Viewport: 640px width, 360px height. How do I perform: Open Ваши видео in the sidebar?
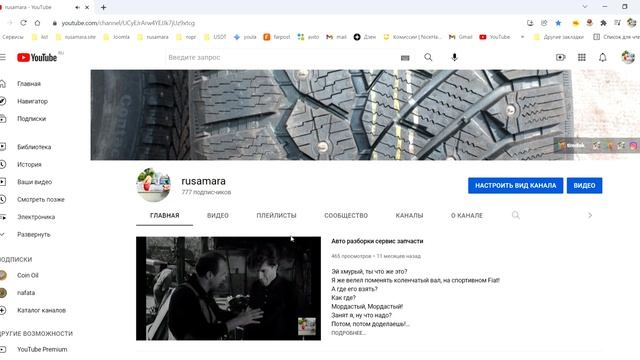point(34,182)
